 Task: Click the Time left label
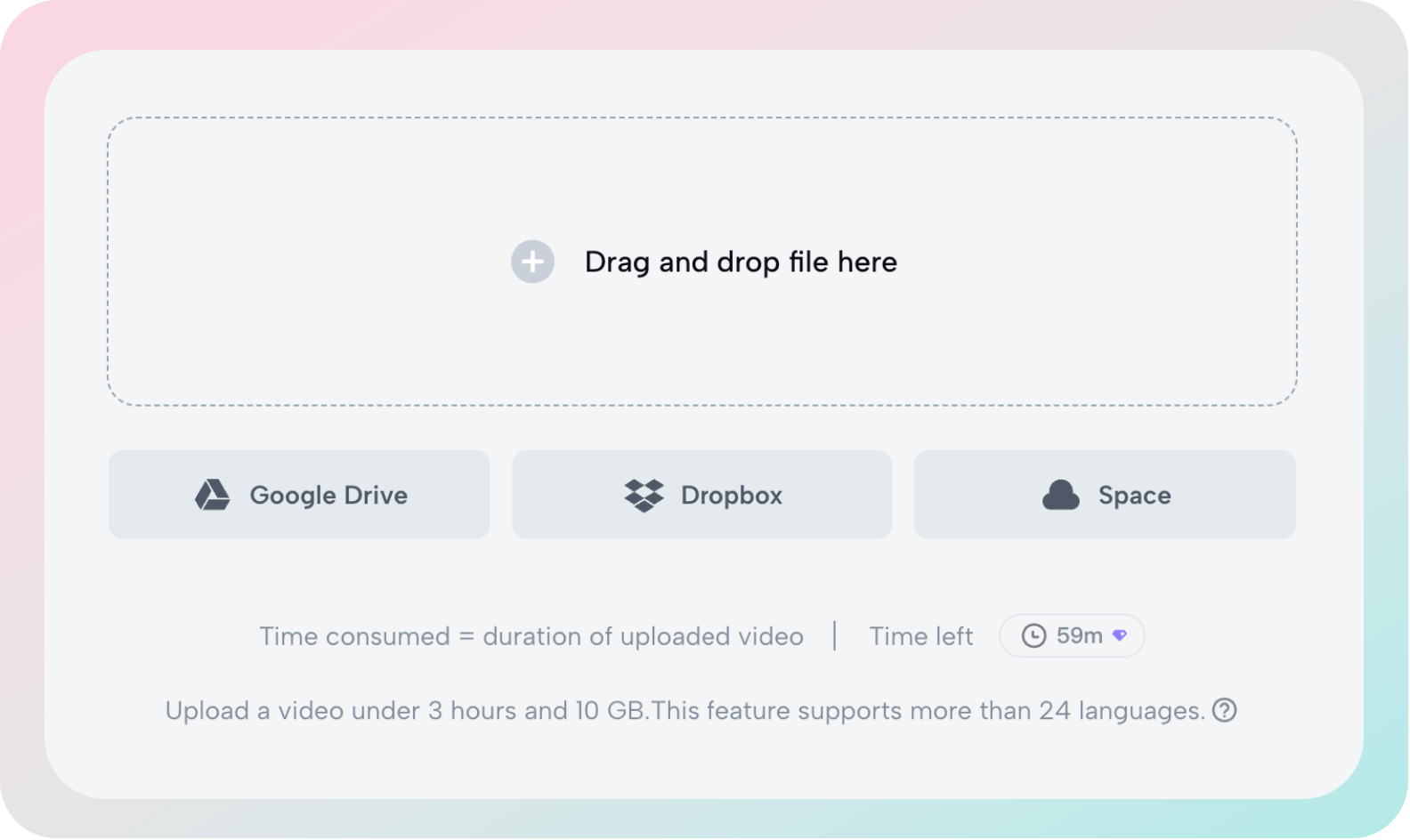point(921,635)
